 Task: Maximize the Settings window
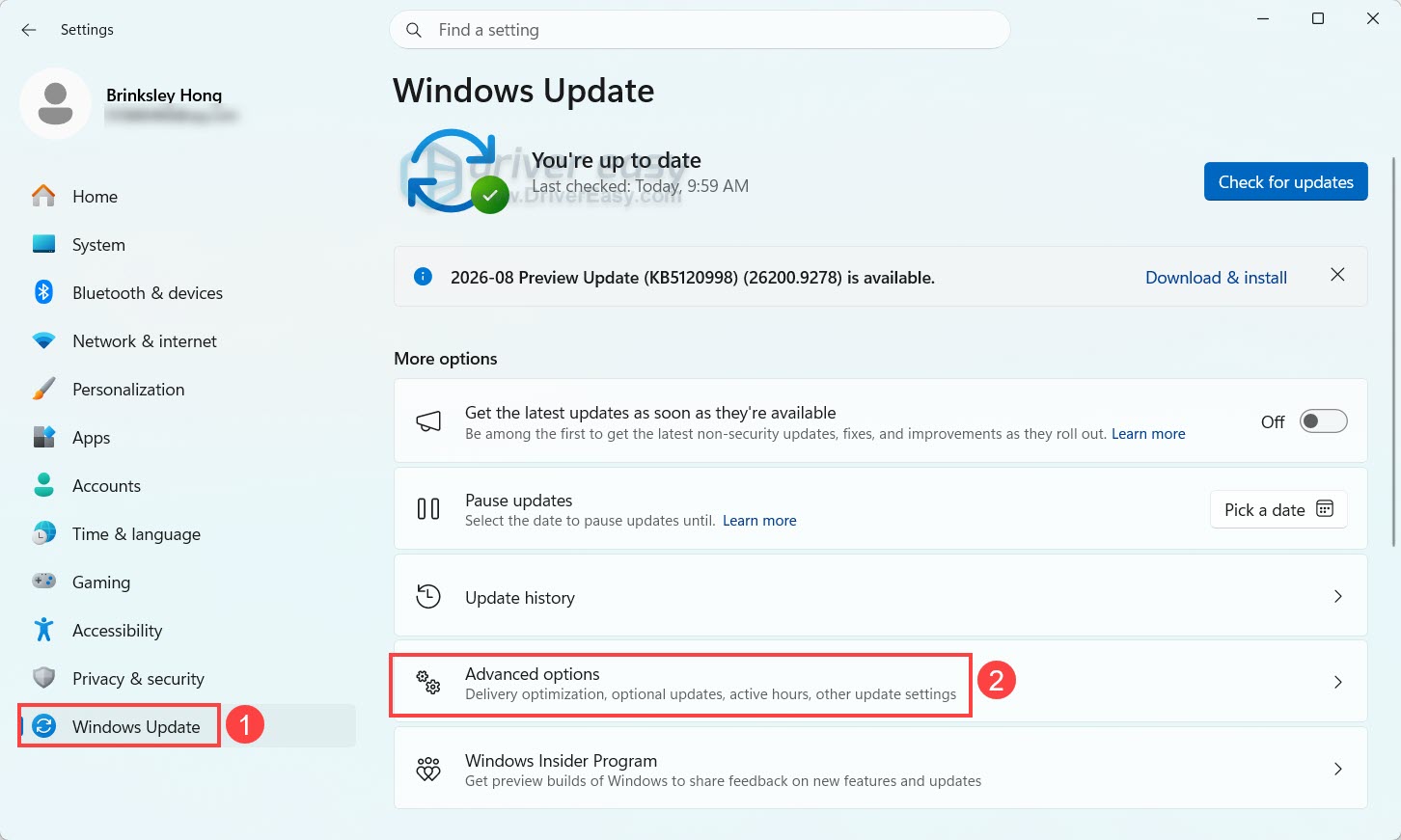(1318, 18)
